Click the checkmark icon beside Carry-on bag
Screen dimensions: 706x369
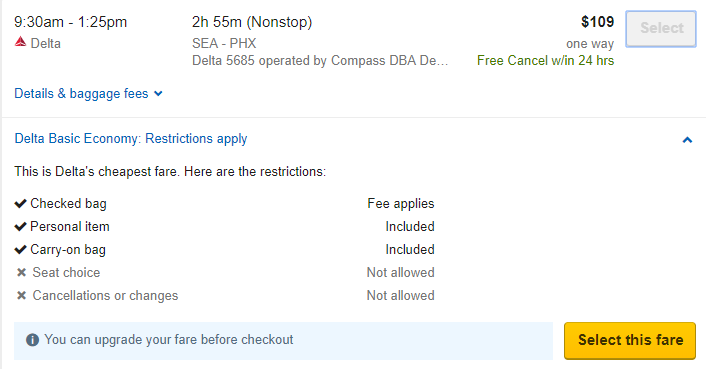coord(20,250)
